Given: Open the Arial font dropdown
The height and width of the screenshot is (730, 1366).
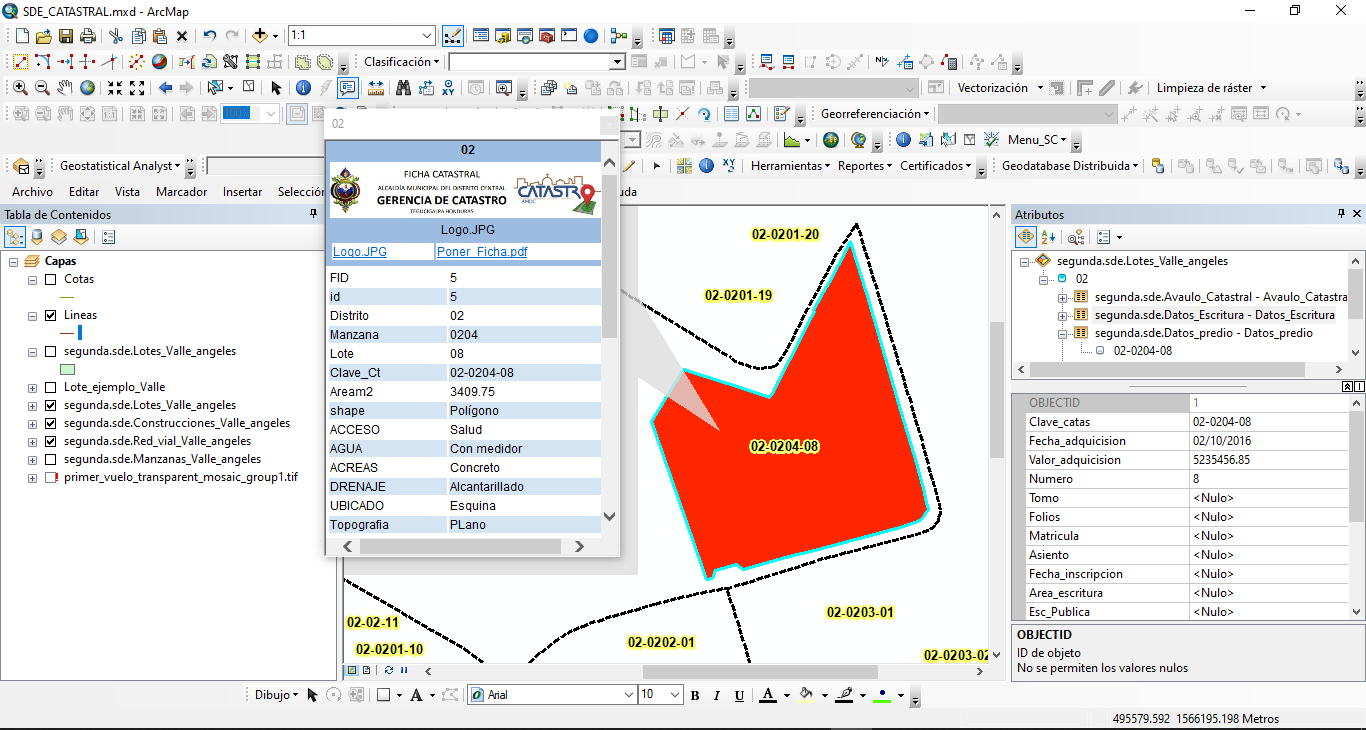Looking at the screenshot, I should (628, 695).
